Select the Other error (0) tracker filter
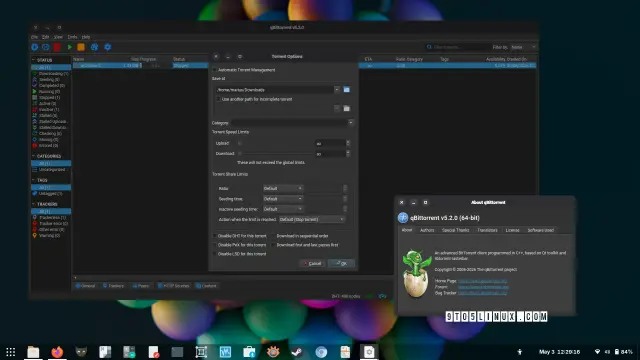Image resolution: width=640 pixels, height=360 pixels. click(51, 229)
